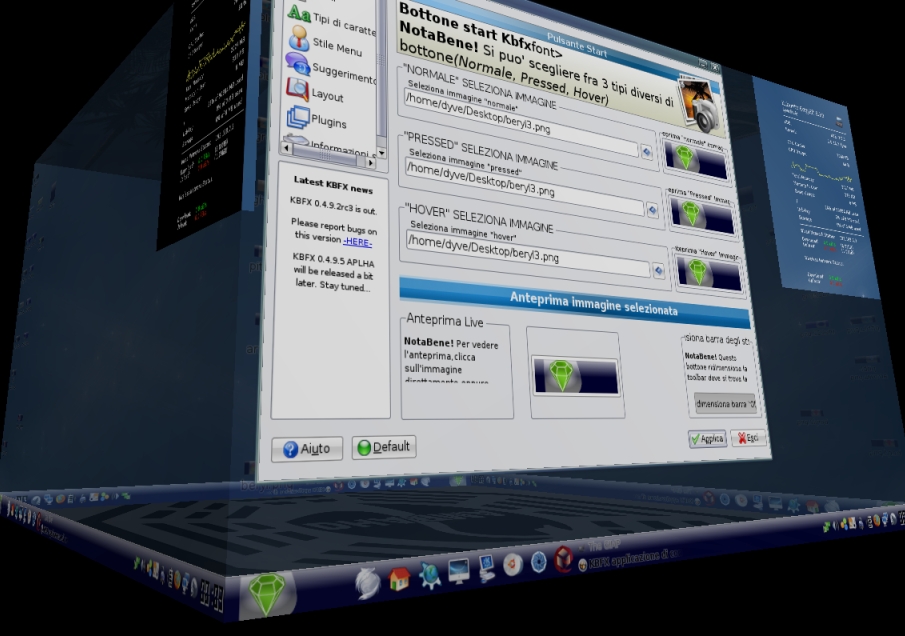Browse for the "pressed" image file
The height and width of the screenshot is (636, 905).
(x=652, y=210)
